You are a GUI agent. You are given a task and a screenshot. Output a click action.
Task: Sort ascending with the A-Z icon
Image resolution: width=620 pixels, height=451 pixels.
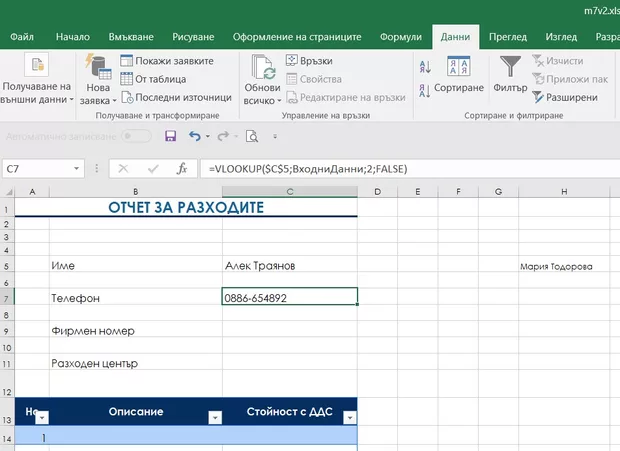[x=425, y=65]
